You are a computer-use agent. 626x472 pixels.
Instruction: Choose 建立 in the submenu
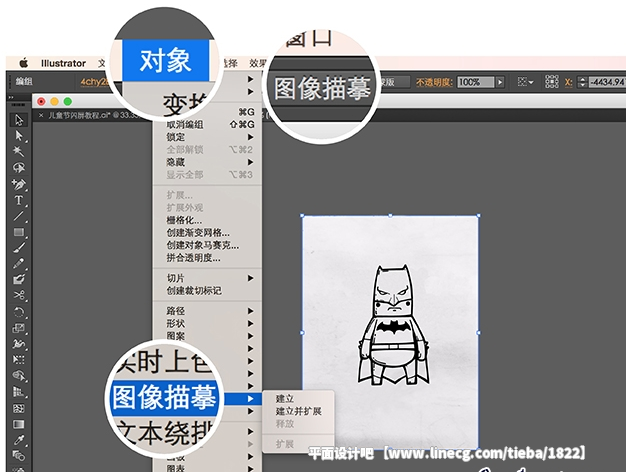pyautogui.click(x=298, y=398)
